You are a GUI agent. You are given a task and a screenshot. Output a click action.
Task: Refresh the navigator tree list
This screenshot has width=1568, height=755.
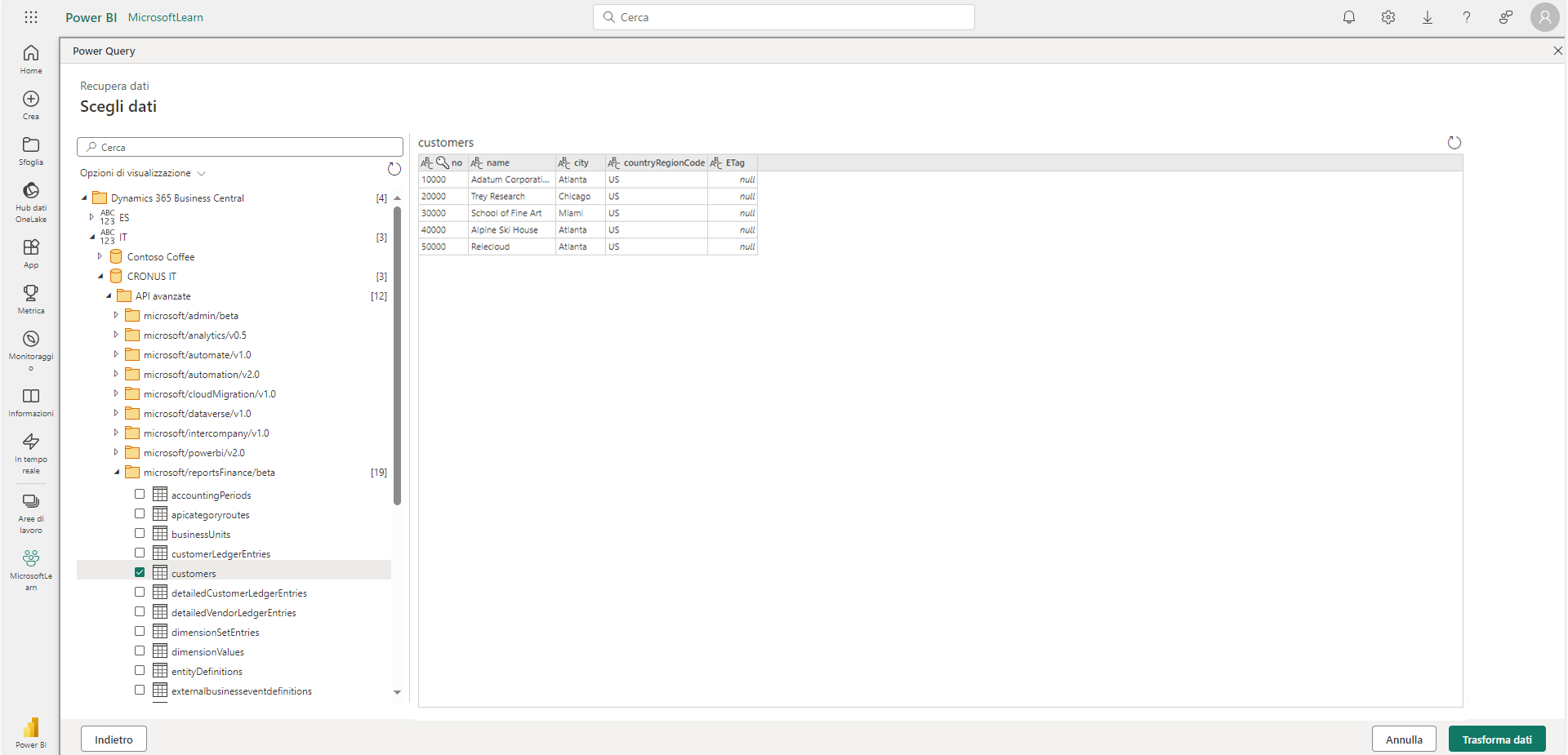[394, 169]
